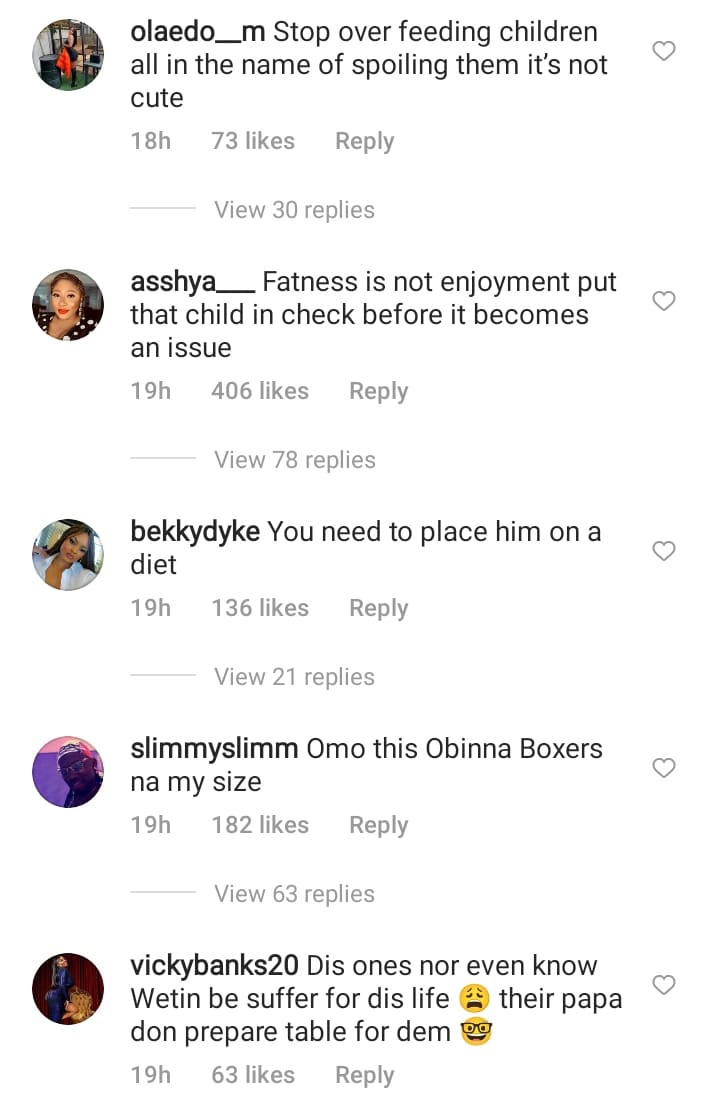
Task: Like olaedo__m's comment with the heart
Action: click(664, 51)
